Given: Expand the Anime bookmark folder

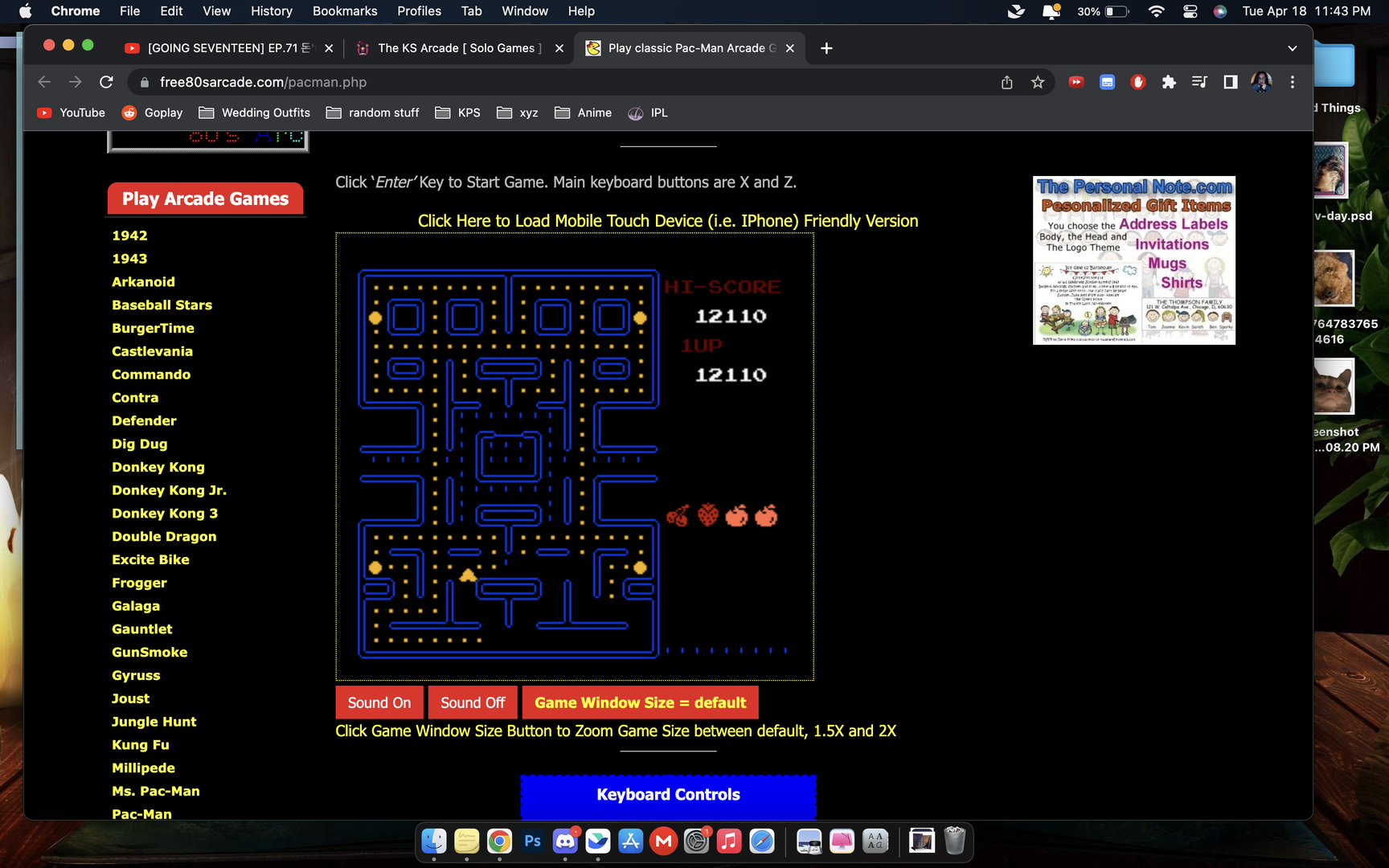Looking at the screenshot, I should pos(583,113).
